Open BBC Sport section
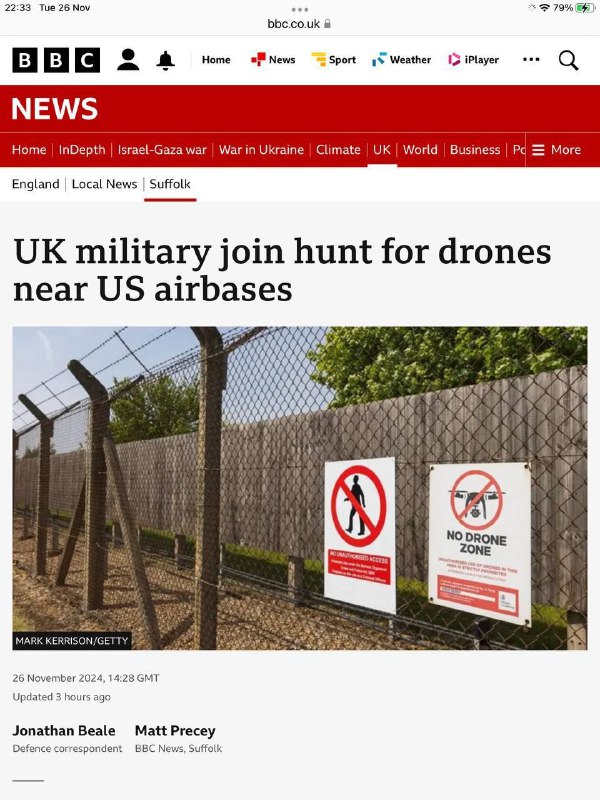 pos(334,60)
